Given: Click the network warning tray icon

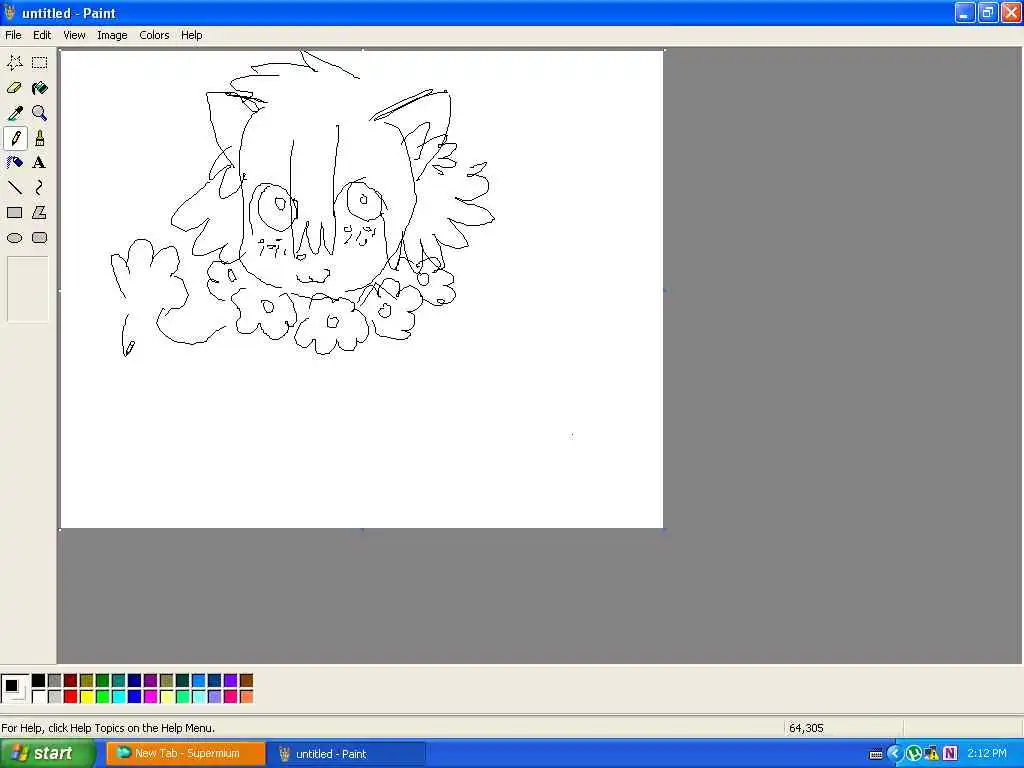Looking at the screenshot, I should 931,754.
